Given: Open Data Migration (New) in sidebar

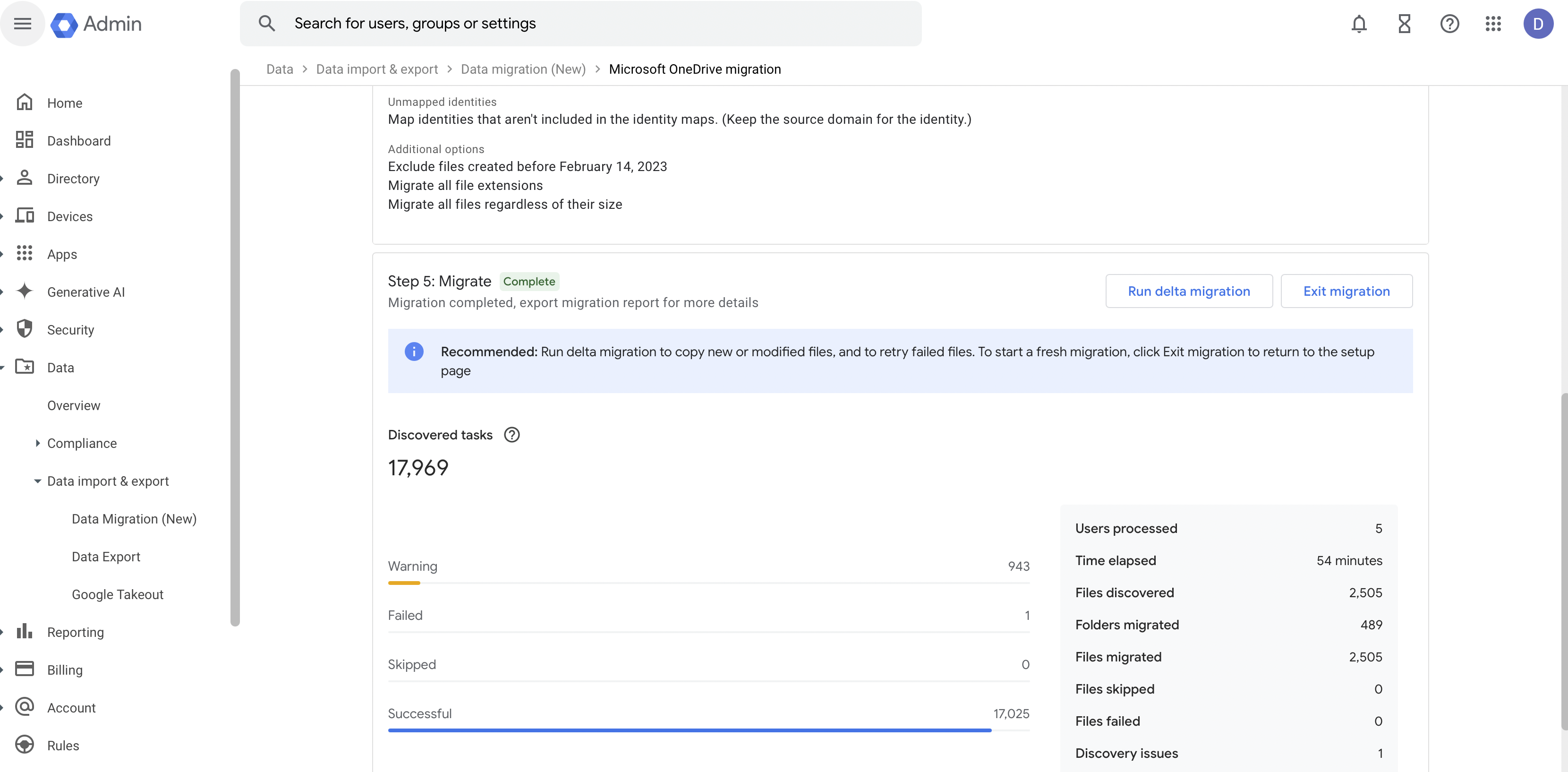Looking at the screenshot, I should 134,519.
